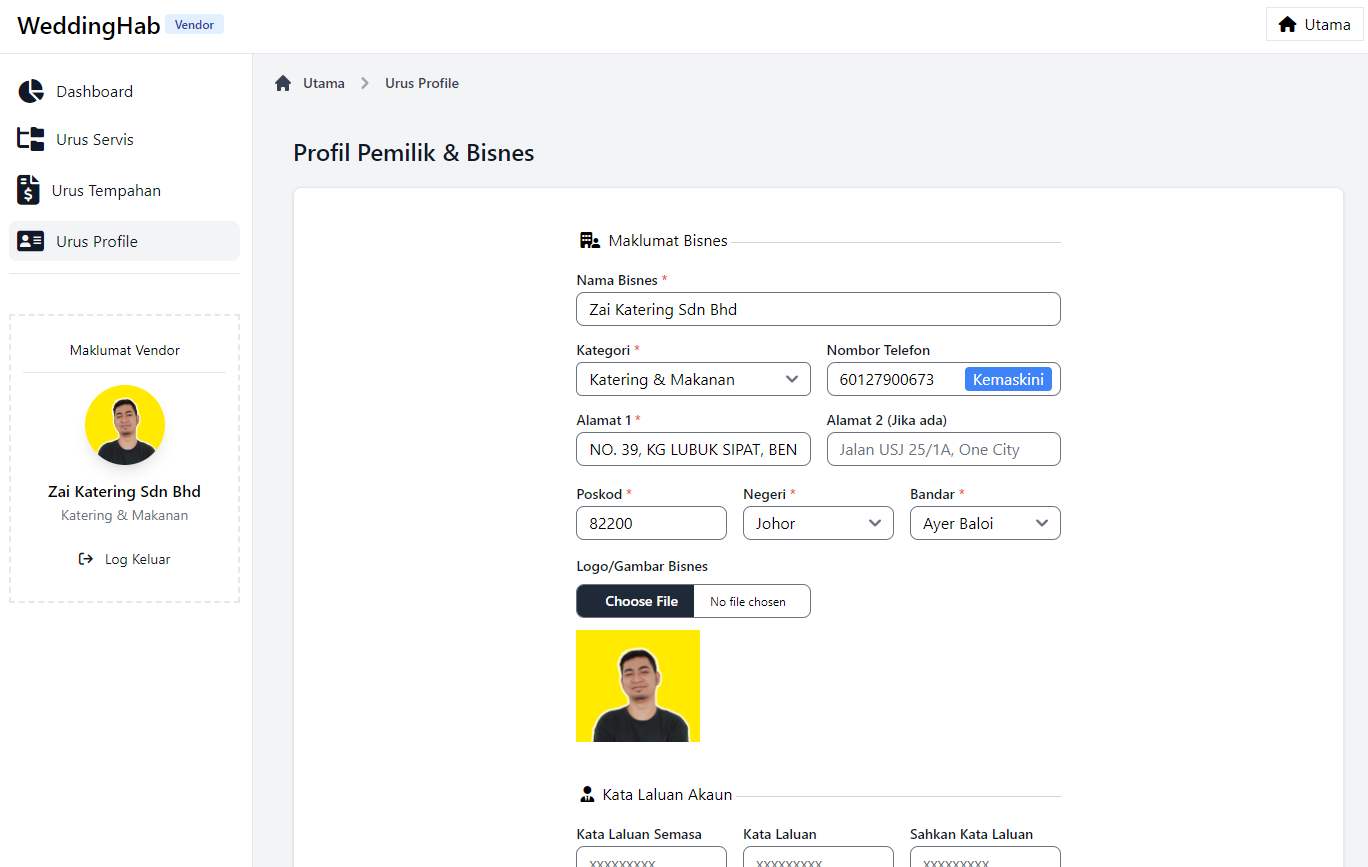This screenshot has width=1368, height=867.
Task: Click the Maklumat Bisnes building icon
Action: [589, 240]
